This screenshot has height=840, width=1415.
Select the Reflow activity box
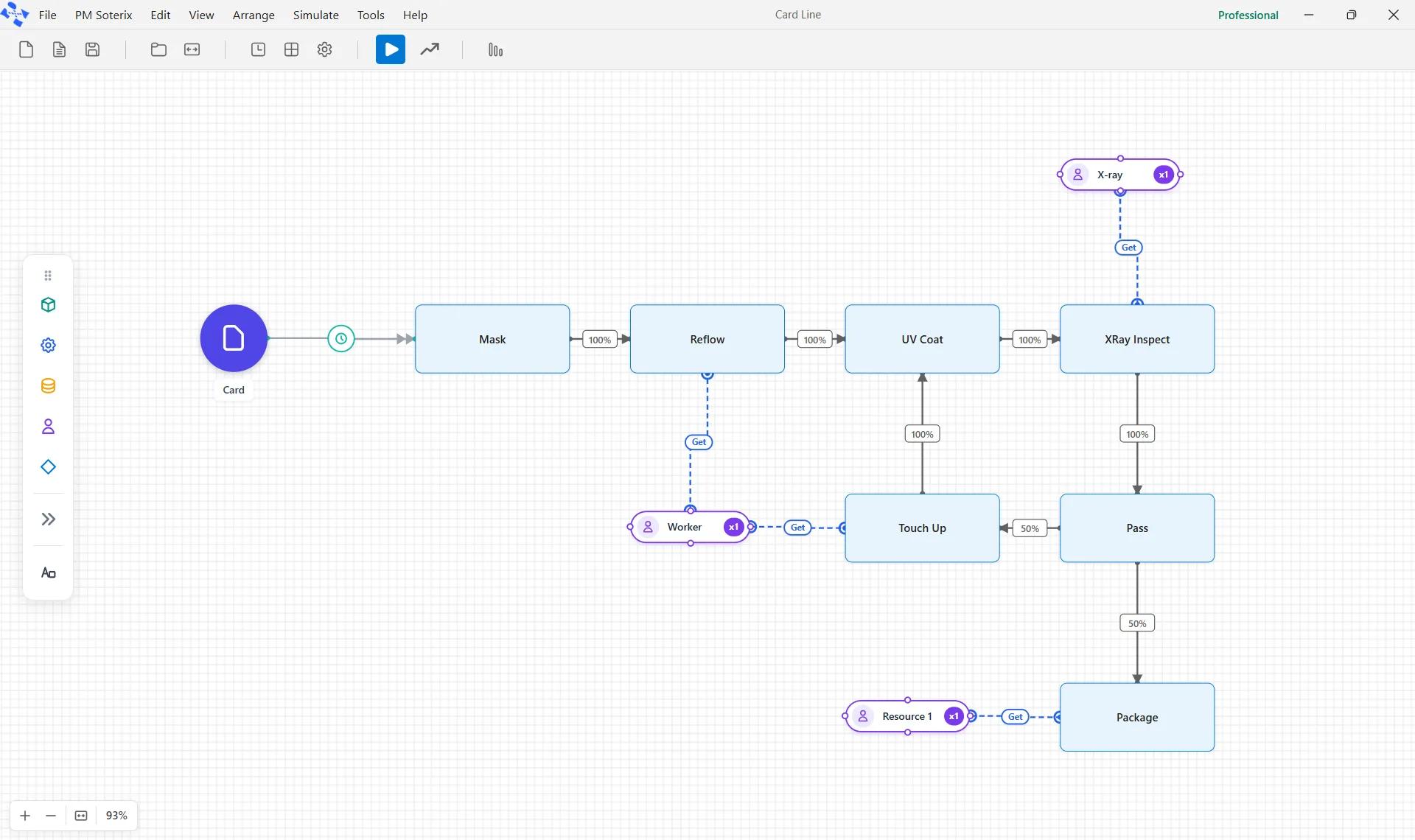pyautogui.click(x=707, y=339)
